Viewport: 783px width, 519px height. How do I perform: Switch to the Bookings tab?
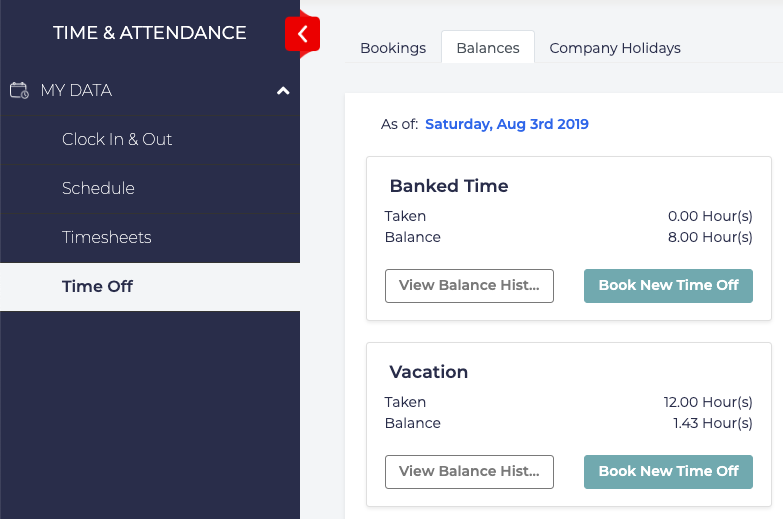pyautogui.click(x=393, y=48)
